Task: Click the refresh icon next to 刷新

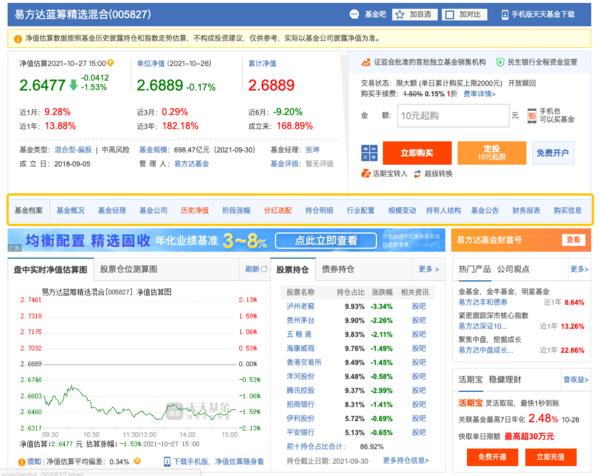Action: 264,269
